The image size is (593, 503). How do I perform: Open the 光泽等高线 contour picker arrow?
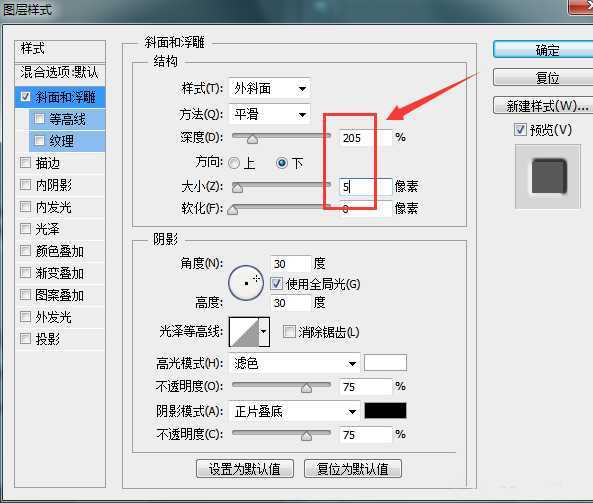[264, 332]
